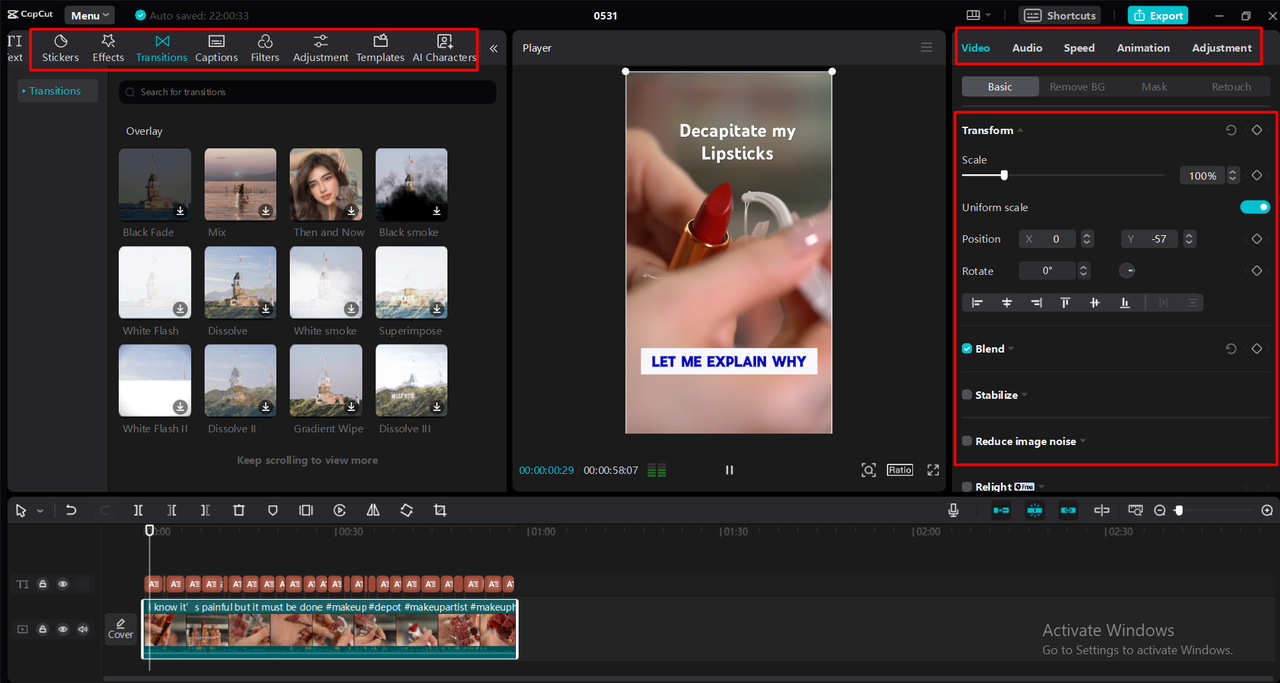Expand the Stabilize section arrow

1024,396
